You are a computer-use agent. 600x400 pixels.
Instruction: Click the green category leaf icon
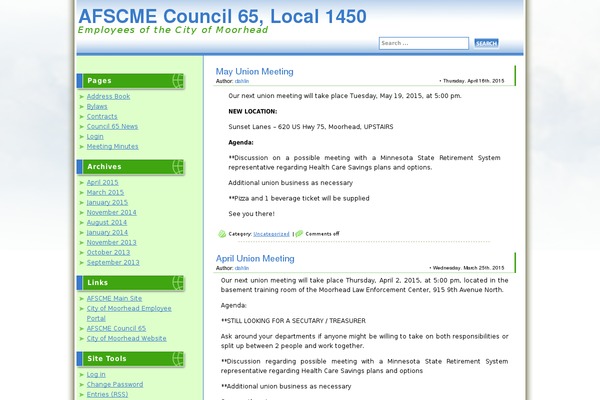coord(222,234)
